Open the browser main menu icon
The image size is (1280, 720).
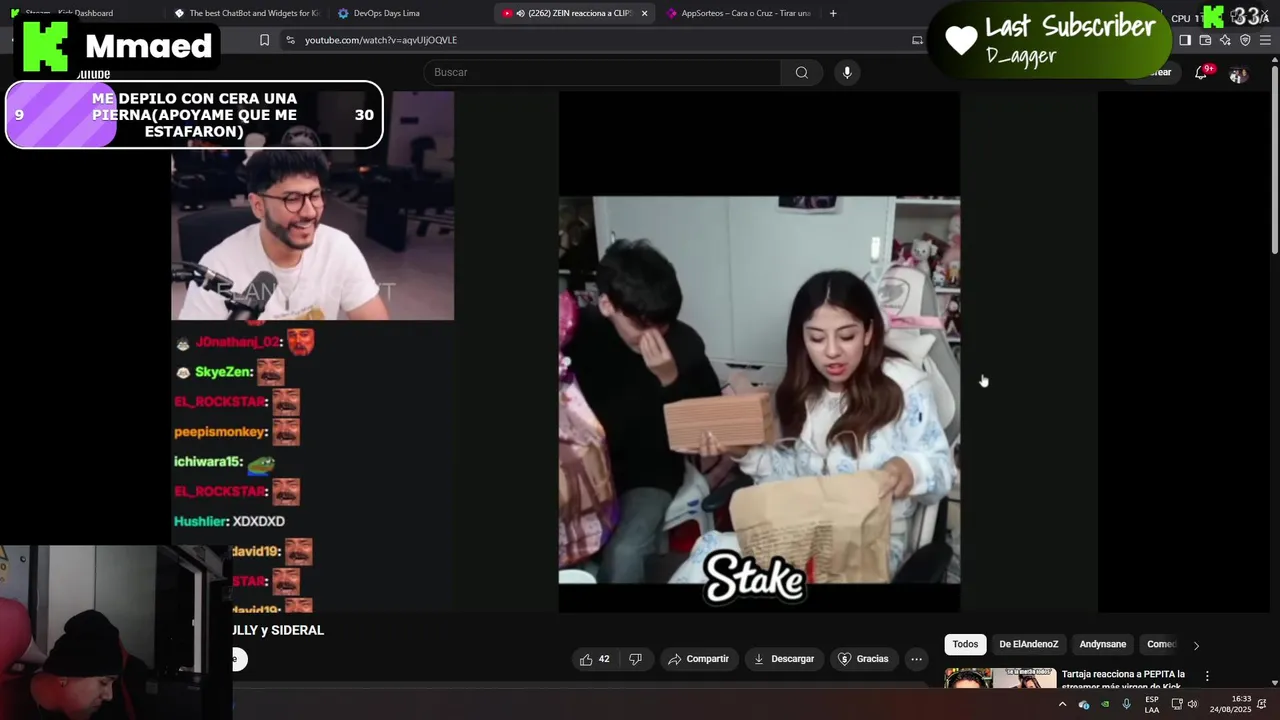coord(1265,40)
